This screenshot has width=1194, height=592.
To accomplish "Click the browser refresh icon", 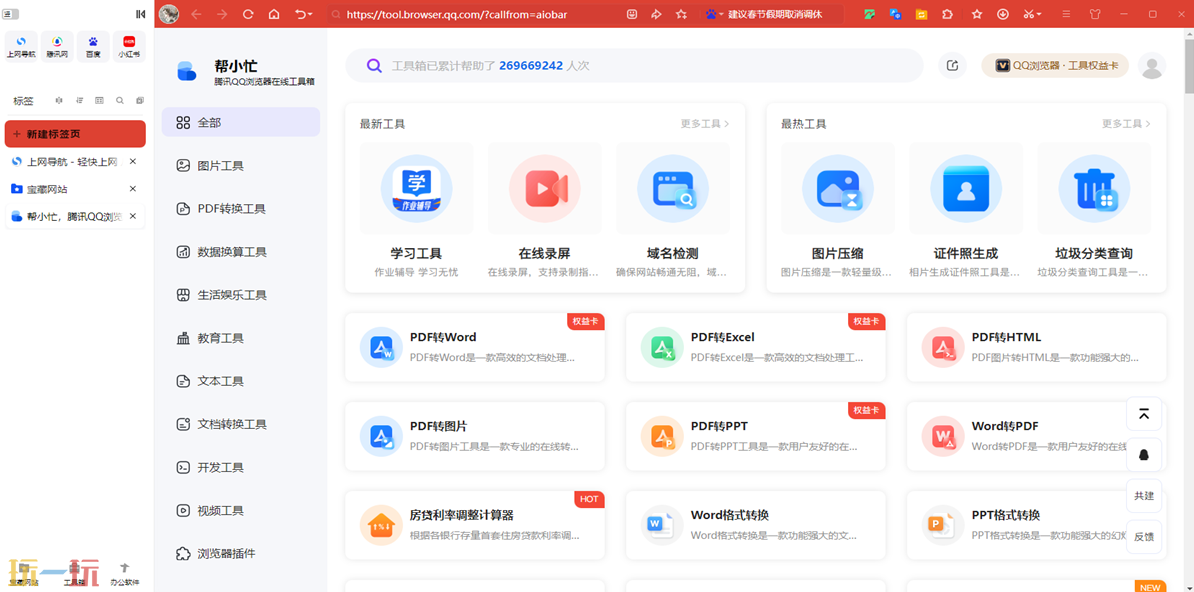I will 248,14.
